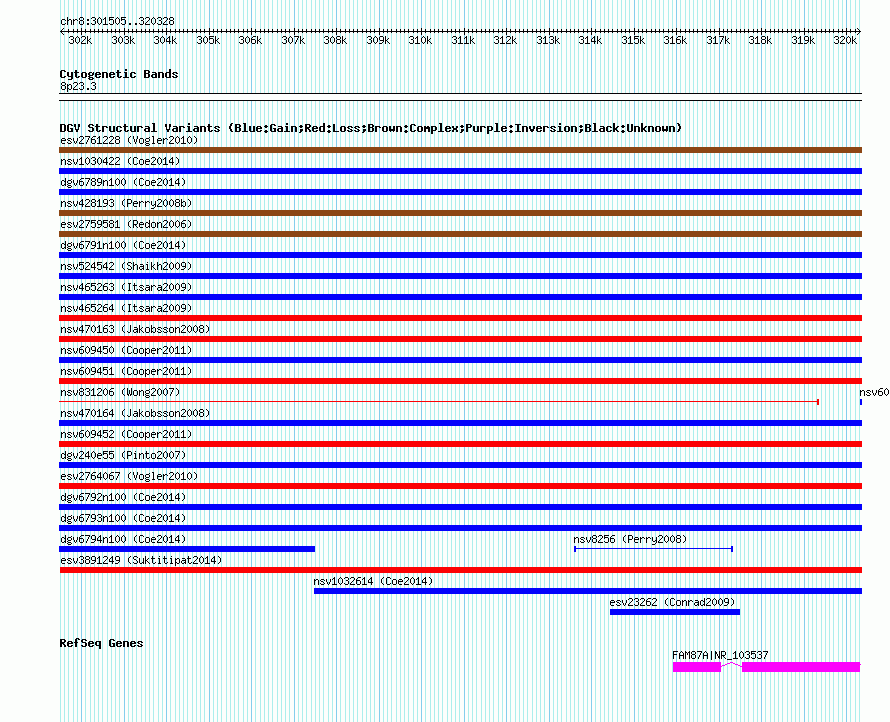Click the RefSeq Genes track title
This screenshot has height=722, width=890.
(101, 643)
